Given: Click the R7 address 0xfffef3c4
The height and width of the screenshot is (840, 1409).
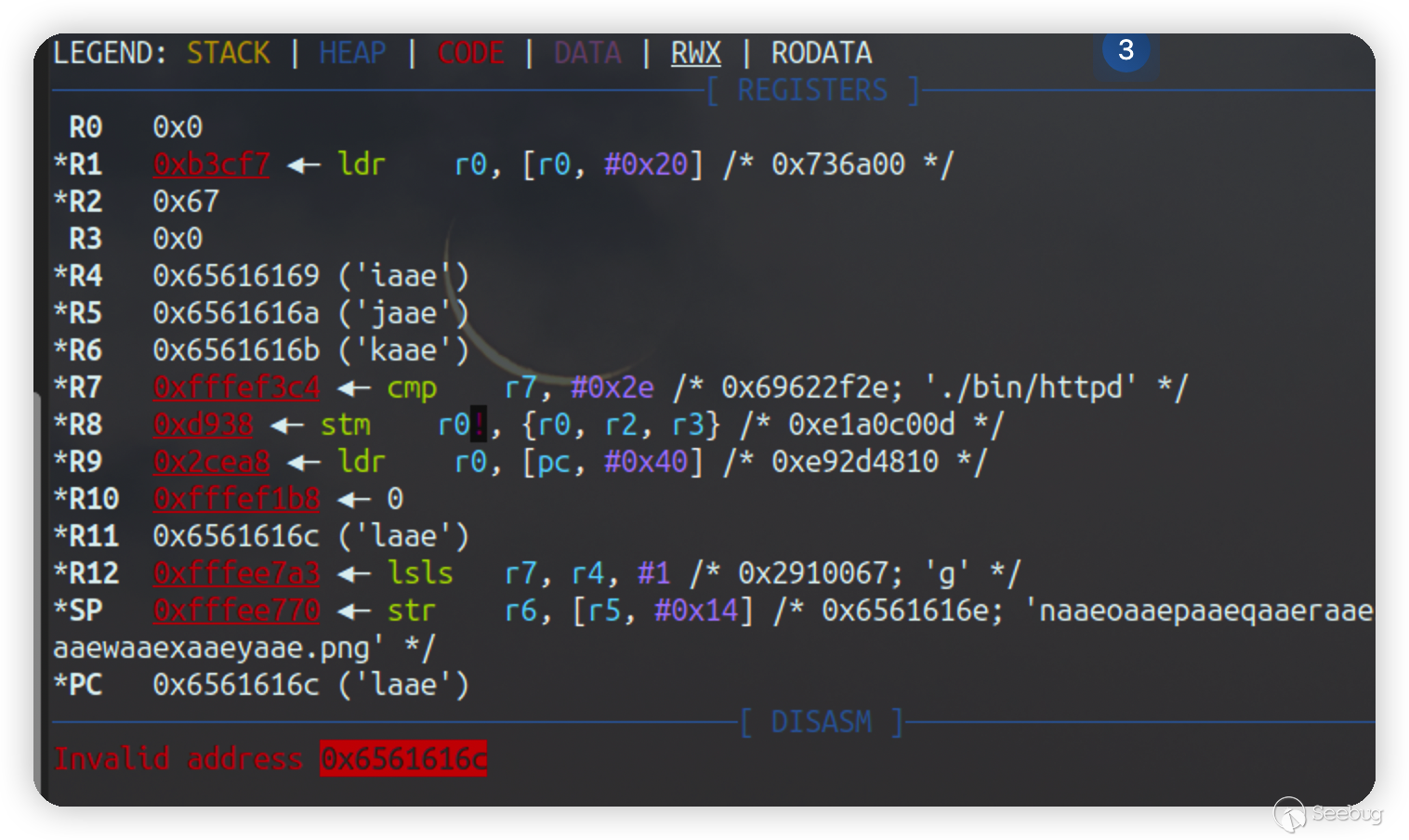Looking at the screenshot, I should coord(236,387).
